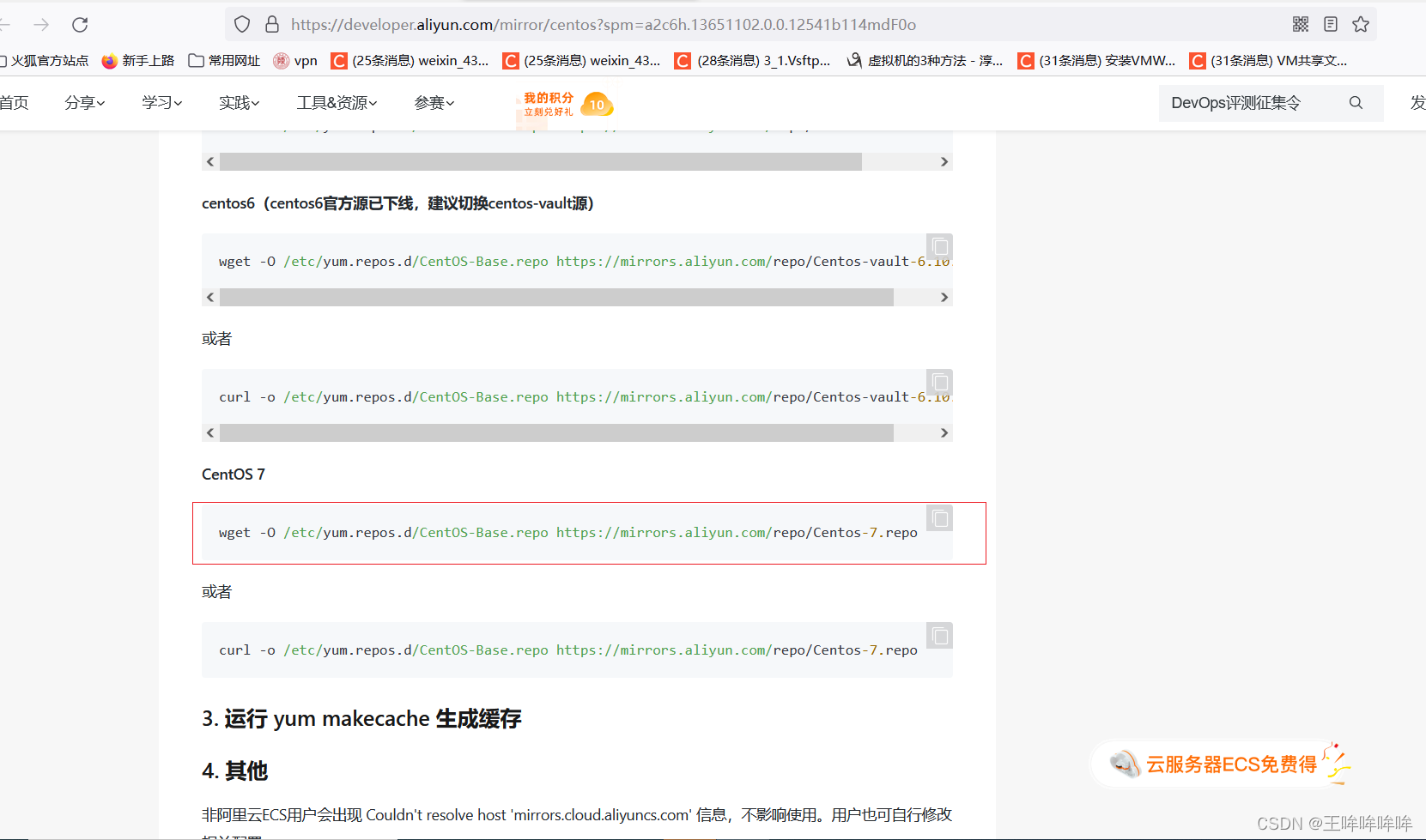Image resolution: width=1426 pixels, height=840 pixels.
Task: Click the centos6 wget Centos-vault command text
Action: [585, 262]
